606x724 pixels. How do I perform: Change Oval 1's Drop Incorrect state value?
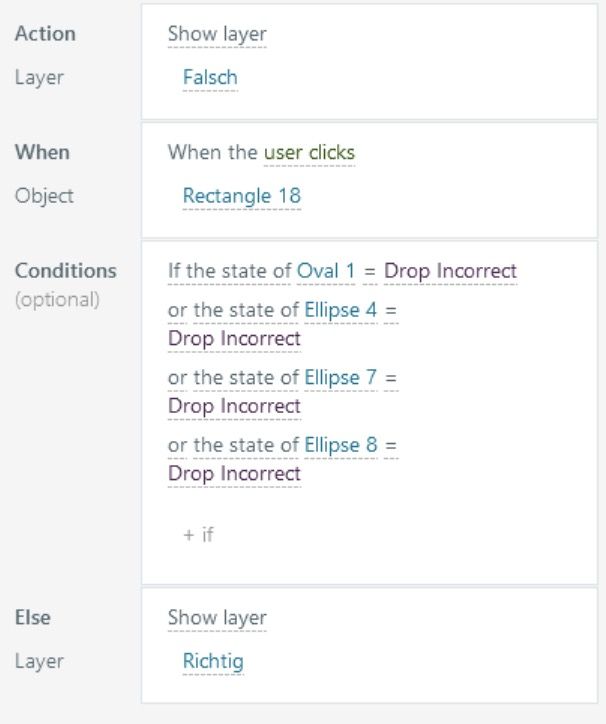450,271
